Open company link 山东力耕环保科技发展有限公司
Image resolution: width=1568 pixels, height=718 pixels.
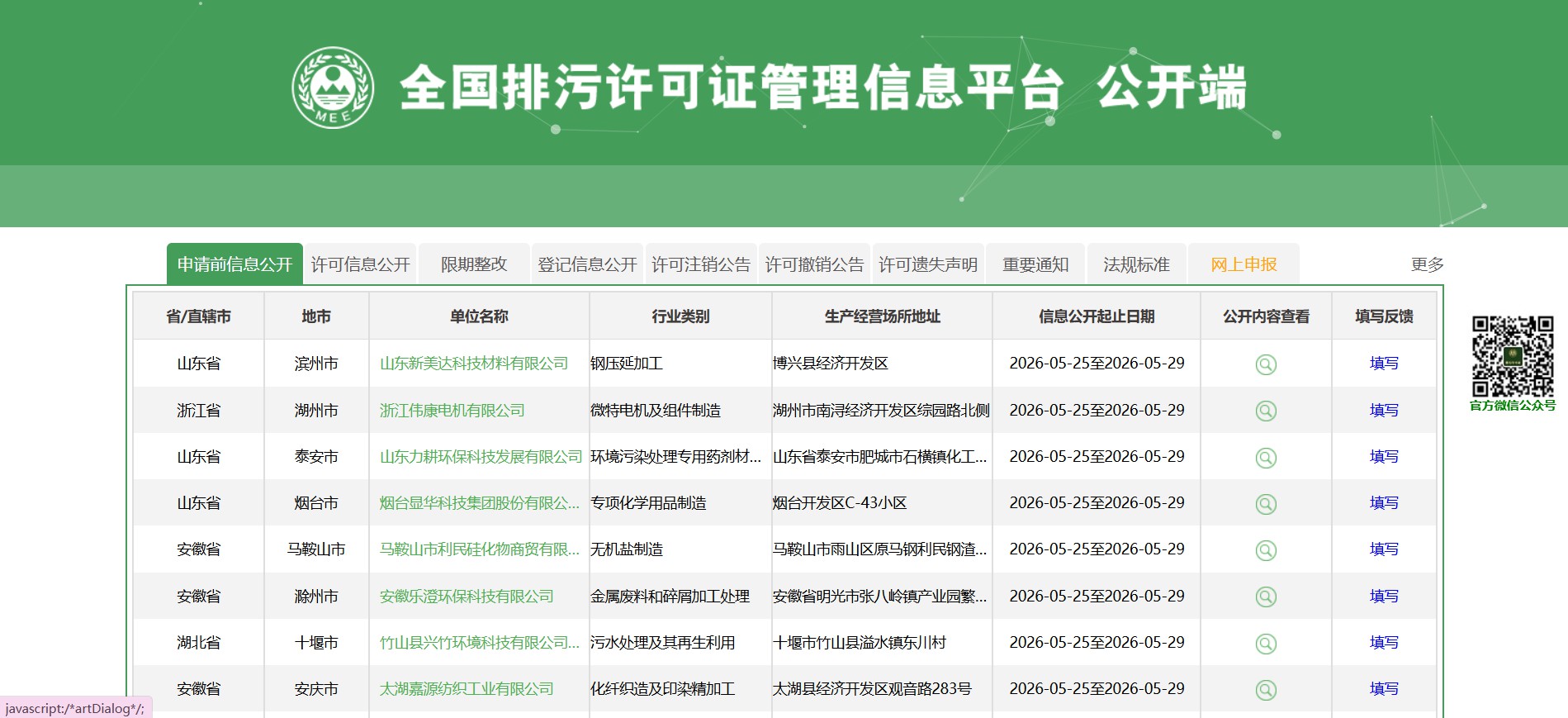click(x=481, y=457)
